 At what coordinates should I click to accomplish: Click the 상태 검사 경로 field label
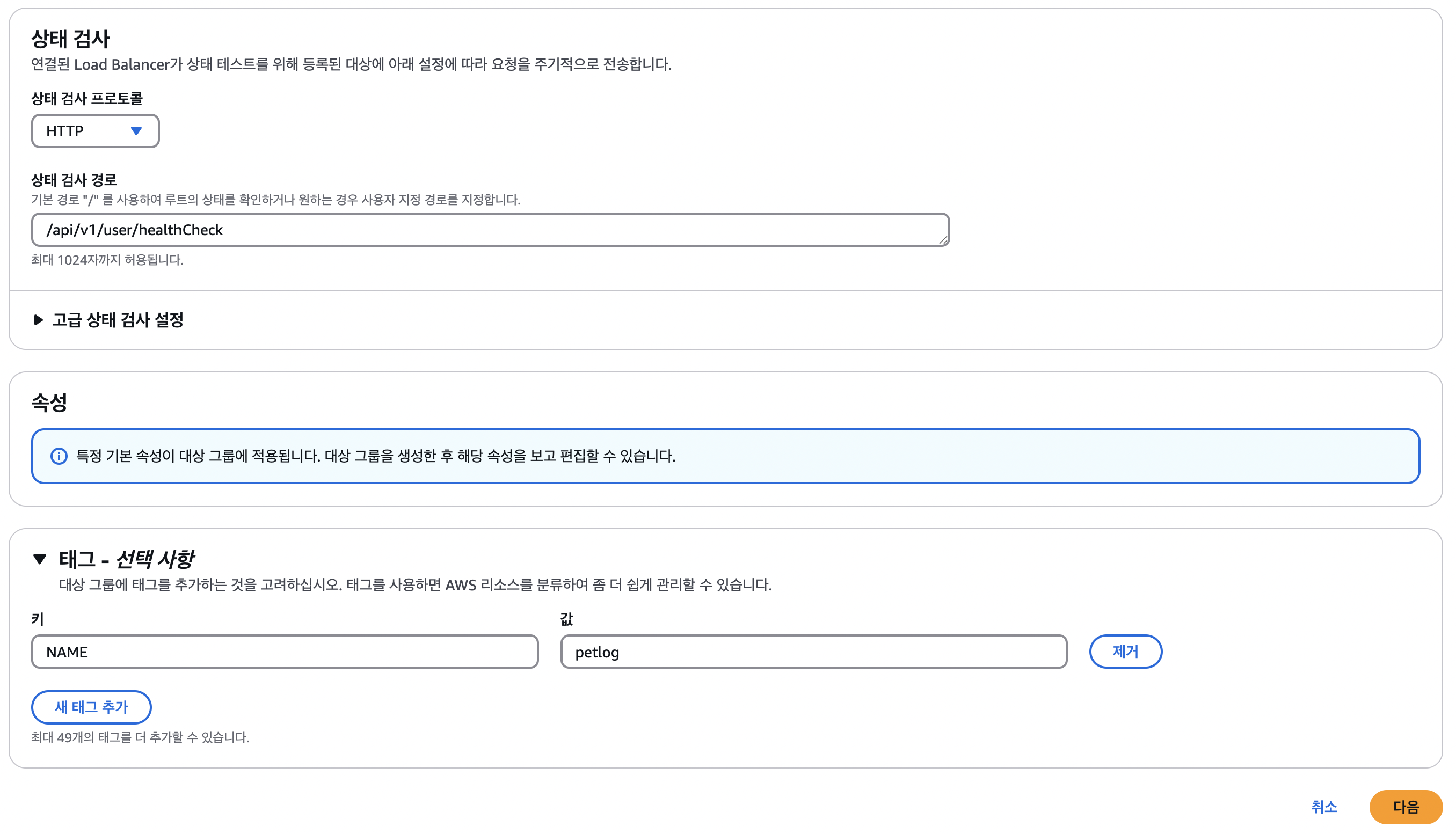[x=74, y=180]
